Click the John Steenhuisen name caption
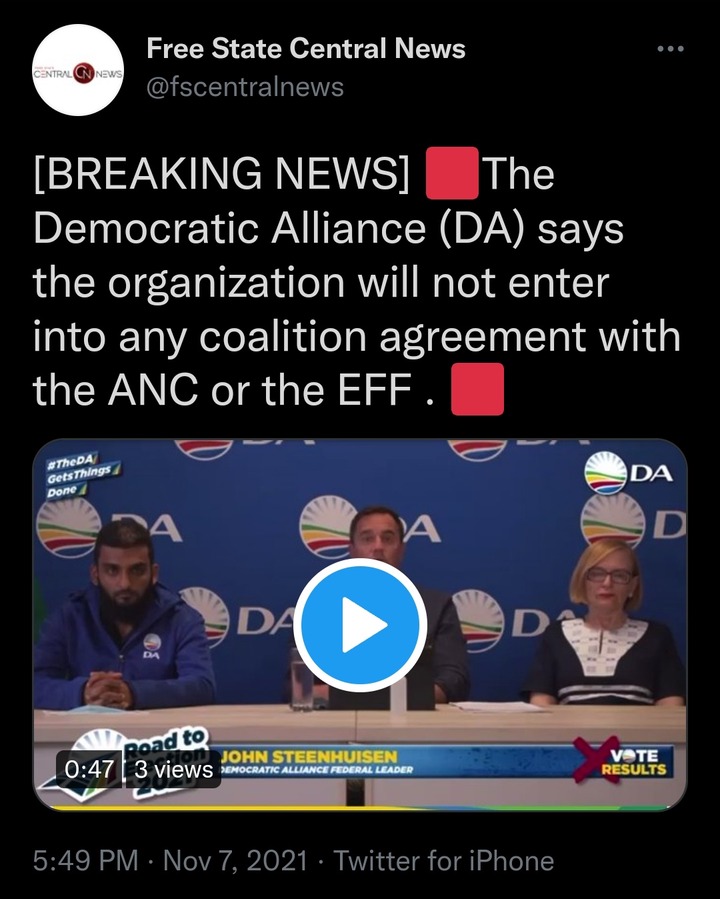 pos(309,756)
